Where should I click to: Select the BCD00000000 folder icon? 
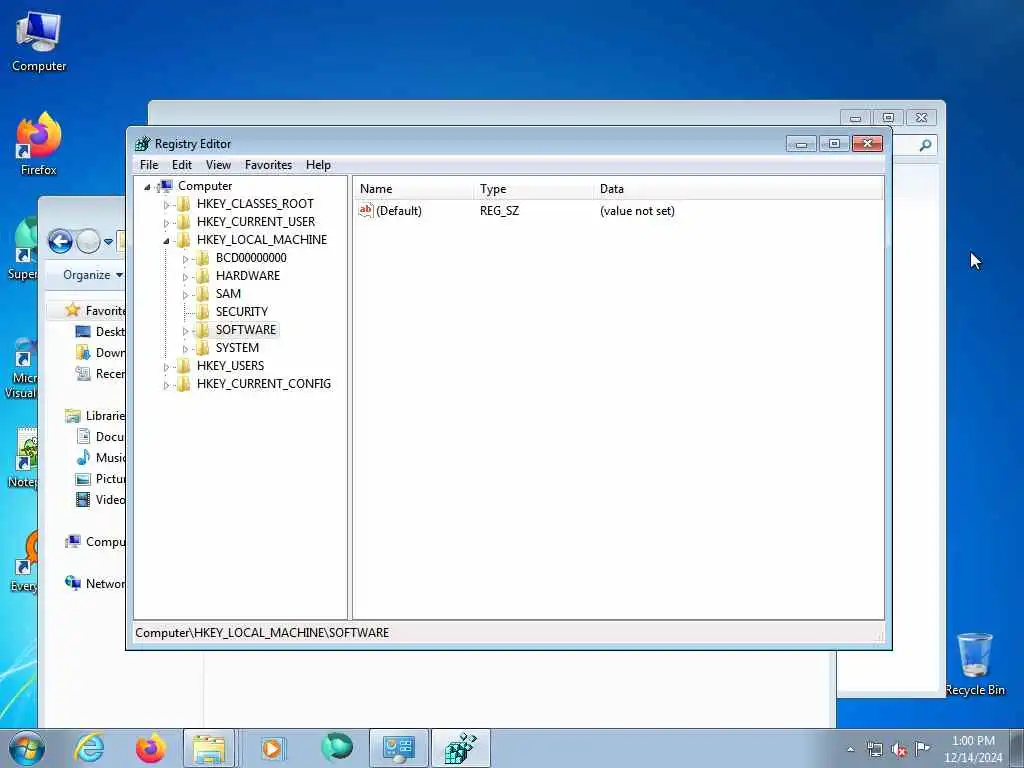(x=202, y=258)
